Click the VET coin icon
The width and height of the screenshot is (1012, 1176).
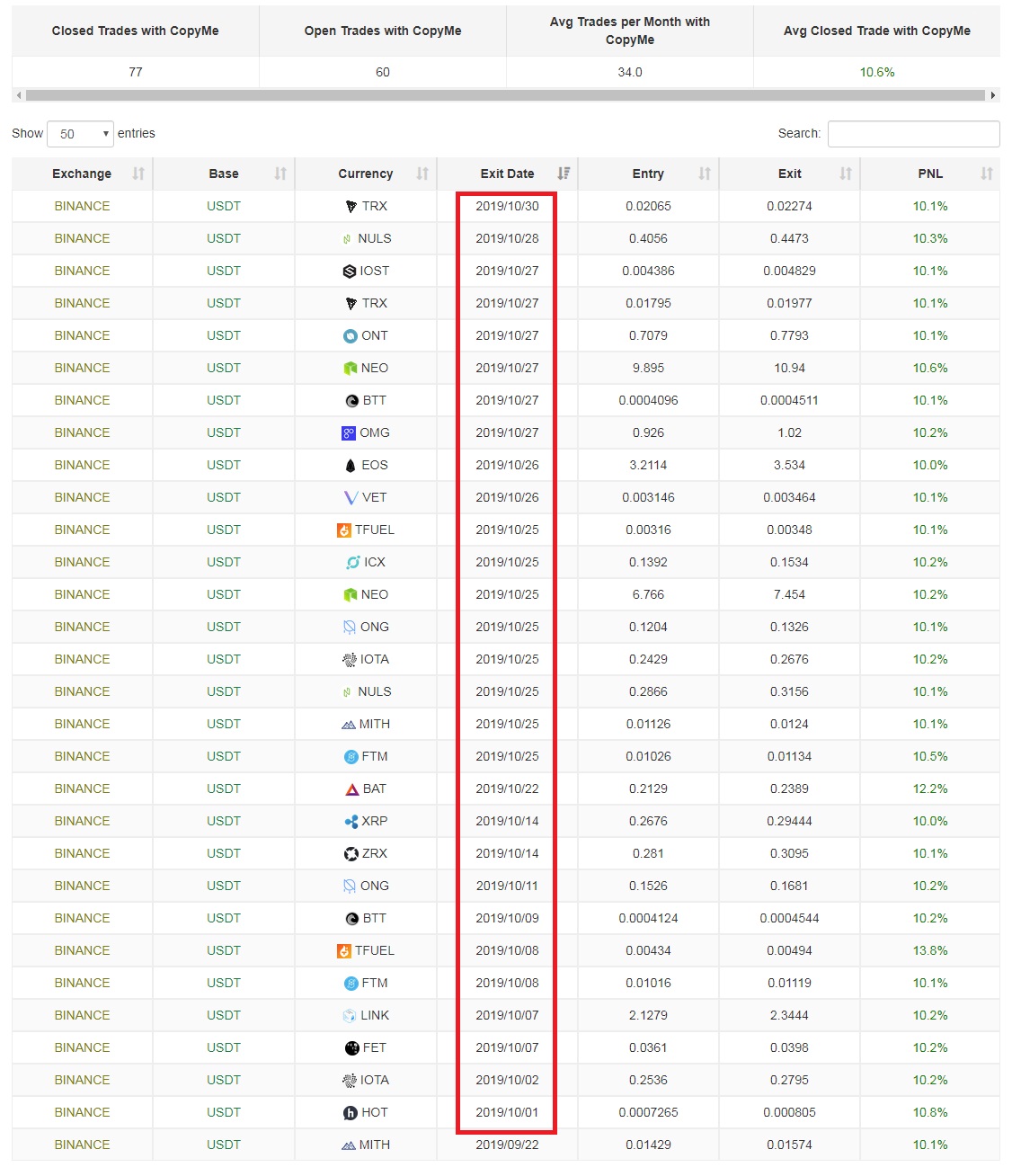pyautogui.click(x=351, y=498)
